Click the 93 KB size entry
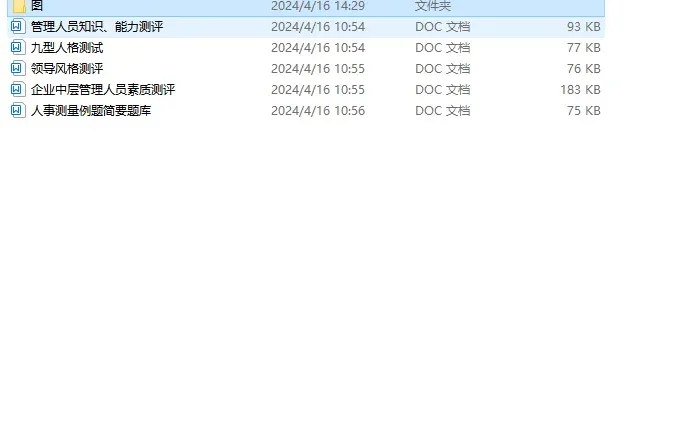This screenshot has width=685, height=424. (584, 27)
